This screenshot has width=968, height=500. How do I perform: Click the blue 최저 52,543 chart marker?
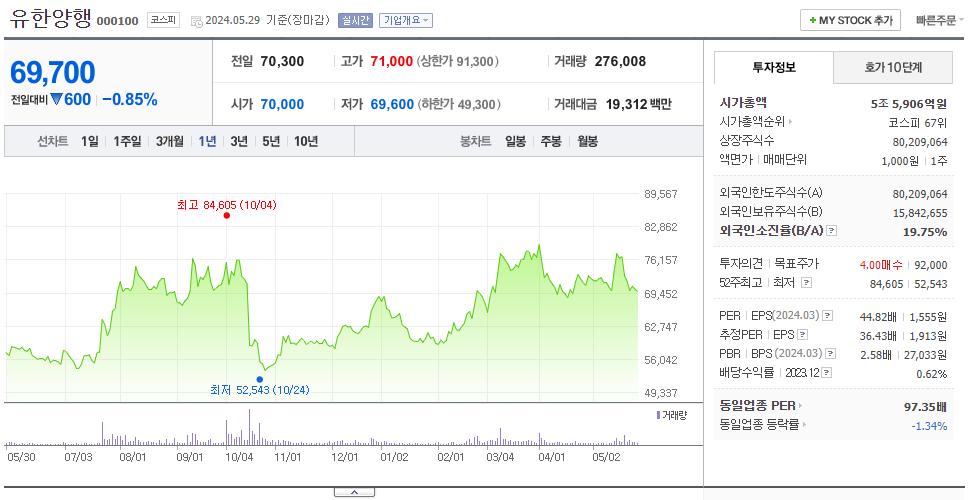coord(259,380)
